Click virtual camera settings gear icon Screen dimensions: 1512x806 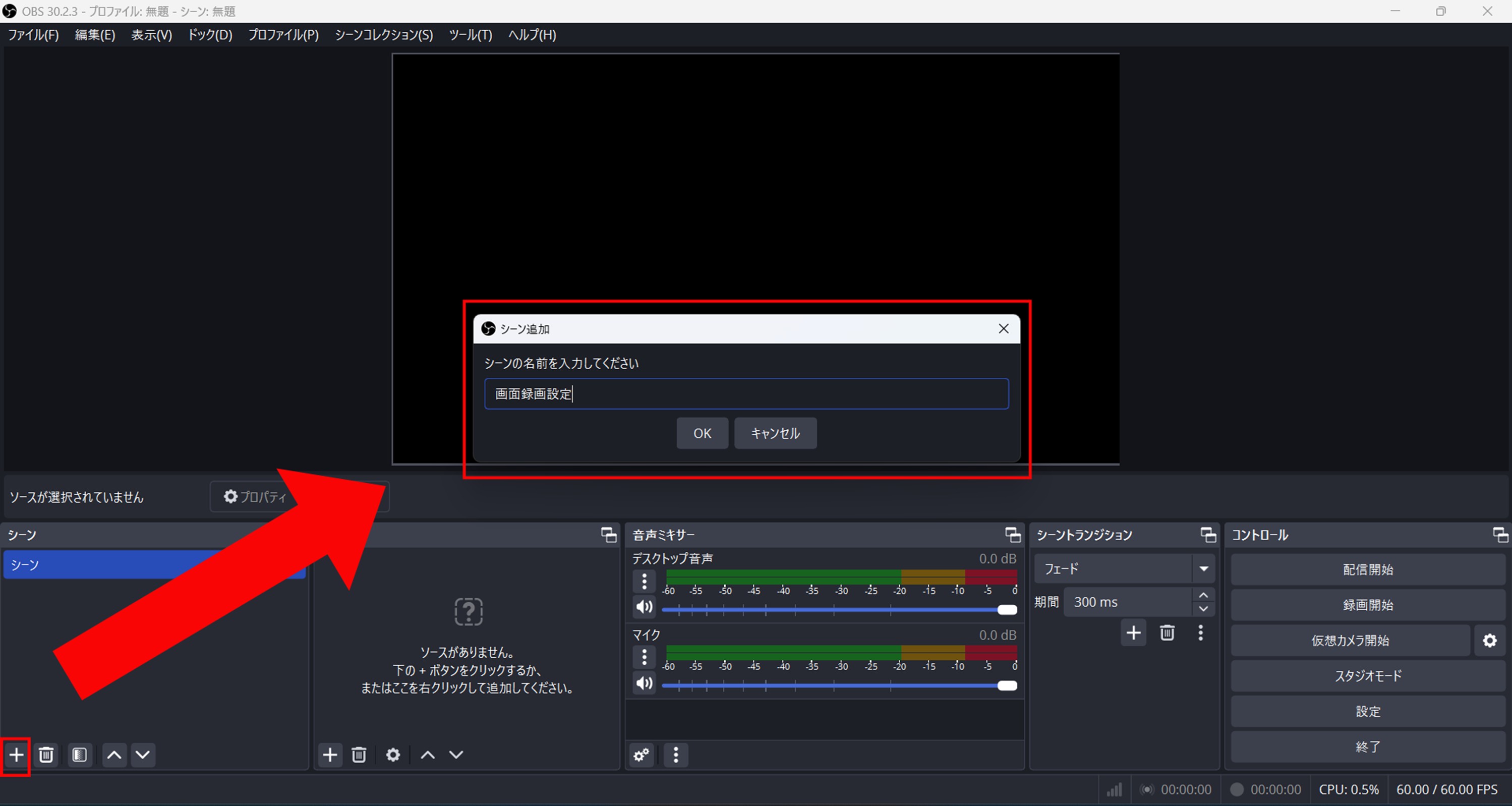pyautogui.click(x=1489, y=641)
